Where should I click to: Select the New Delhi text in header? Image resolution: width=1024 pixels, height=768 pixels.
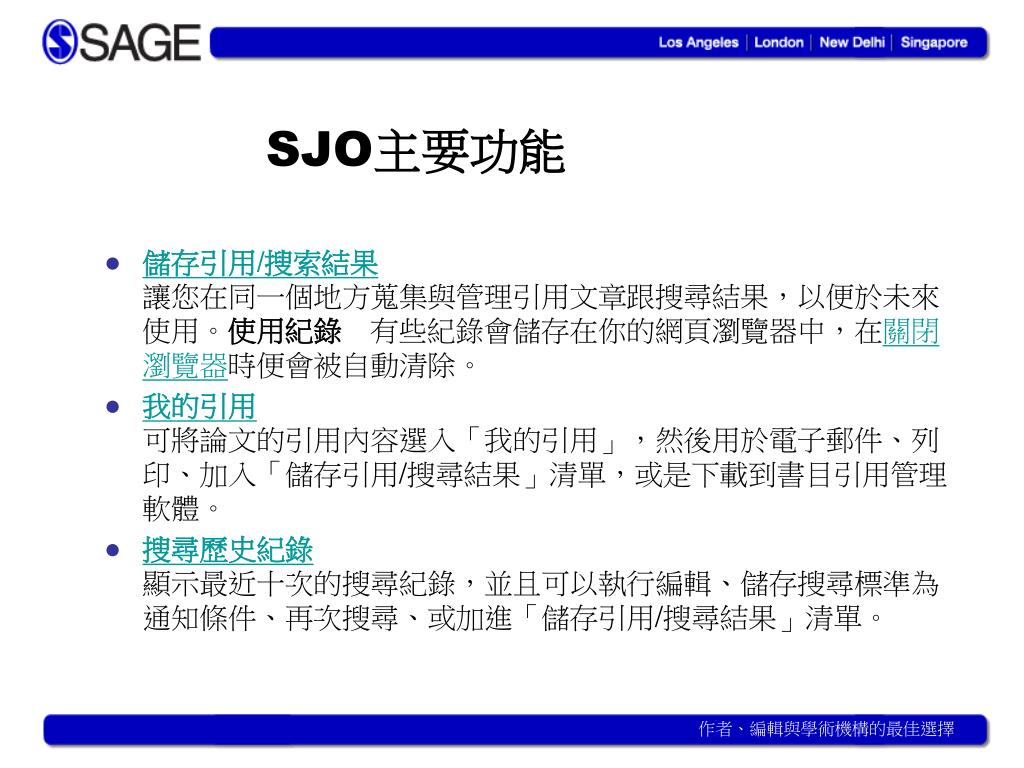(x=852, y=42)
